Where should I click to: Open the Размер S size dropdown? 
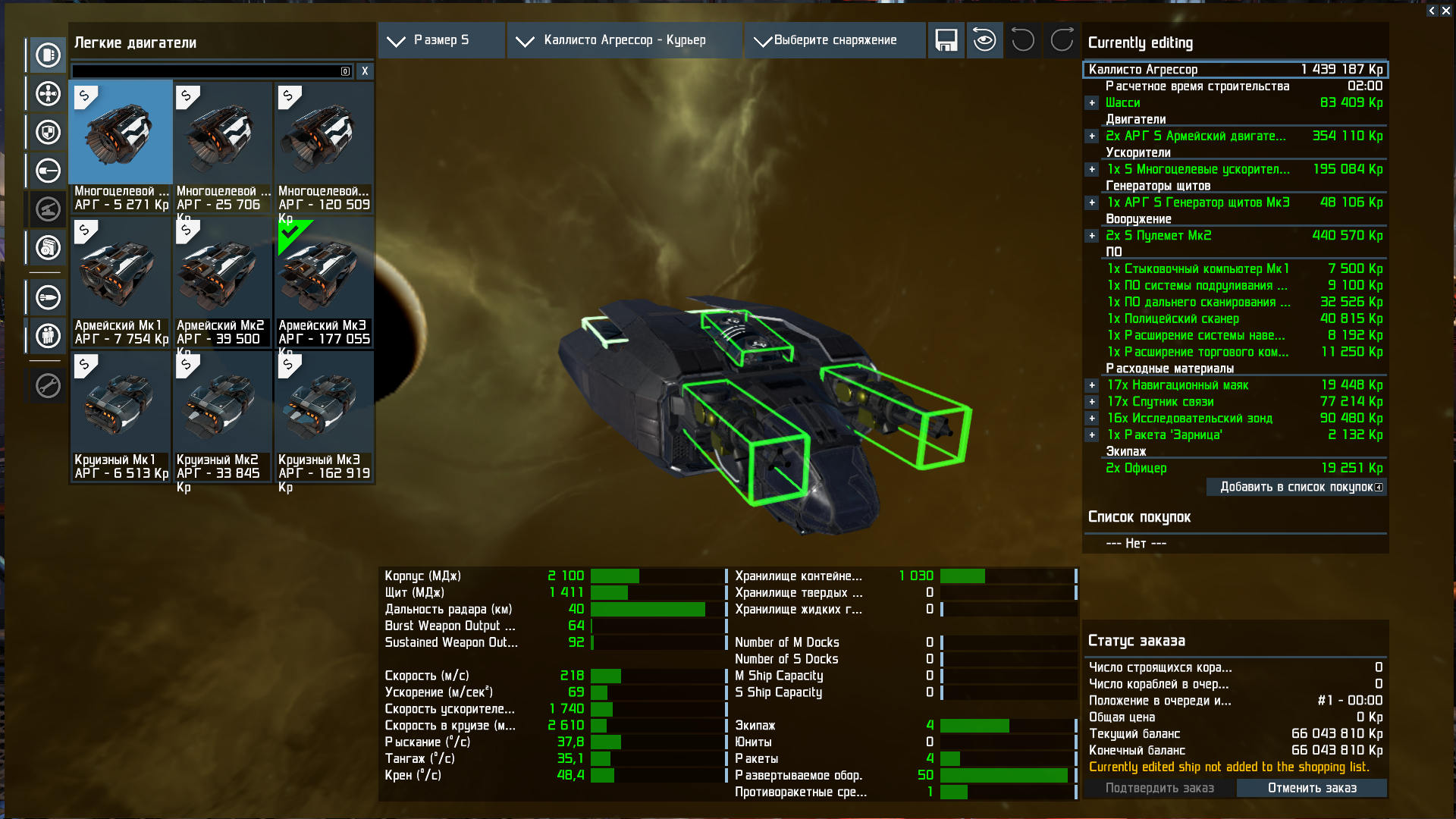(441, 40)
